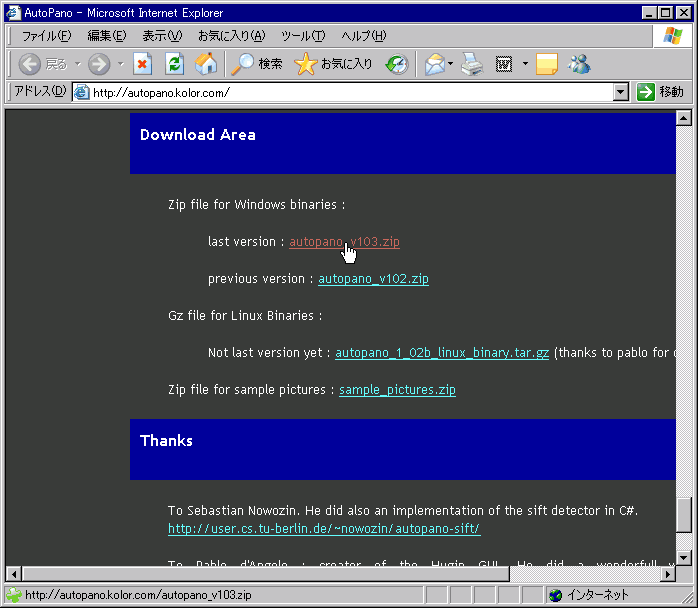
Task: Click the Forward arrow button
Action: click(99, 64)
